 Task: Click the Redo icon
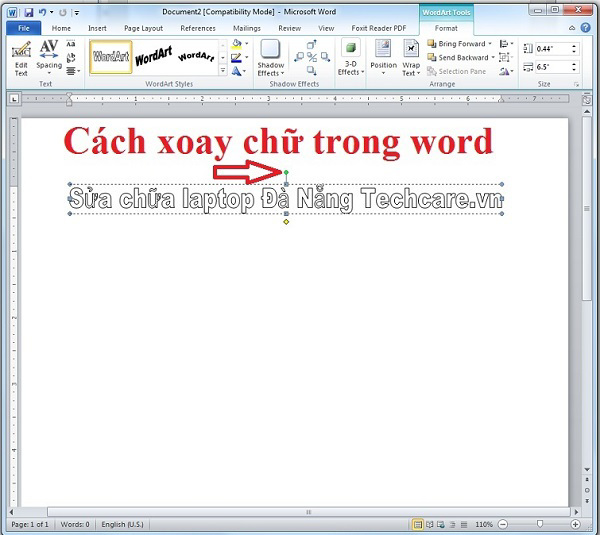pyautogui.click(x=63, y=13)
